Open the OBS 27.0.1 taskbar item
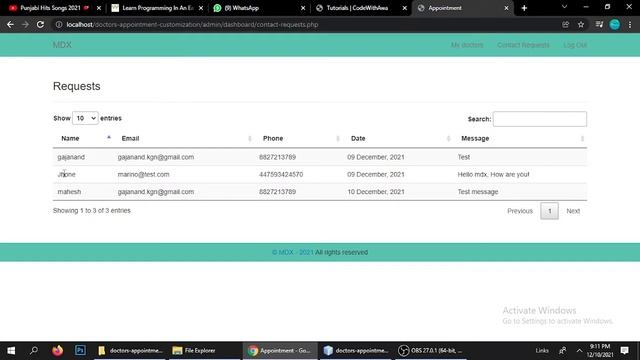 pyautogui.click(x=430, y=351)
